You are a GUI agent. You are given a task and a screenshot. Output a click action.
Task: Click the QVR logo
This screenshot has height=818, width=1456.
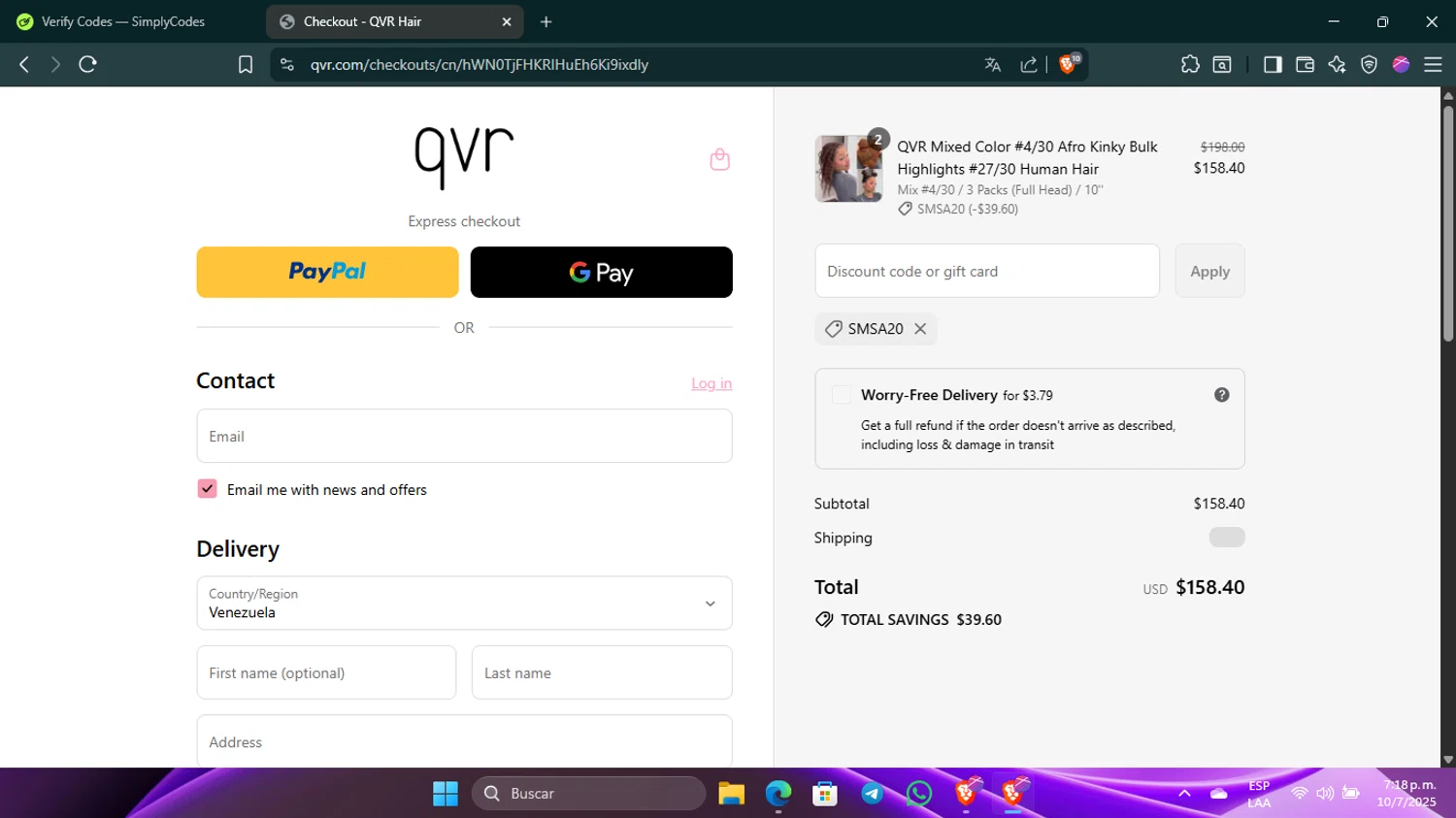(x=464, y=157)
